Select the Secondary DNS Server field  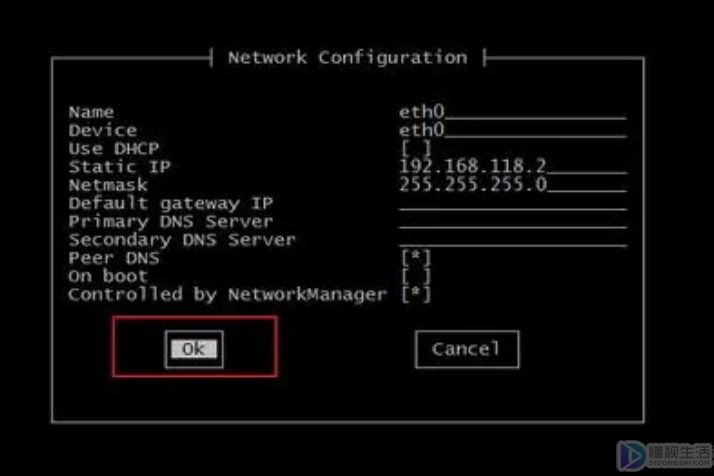[512, 240]
